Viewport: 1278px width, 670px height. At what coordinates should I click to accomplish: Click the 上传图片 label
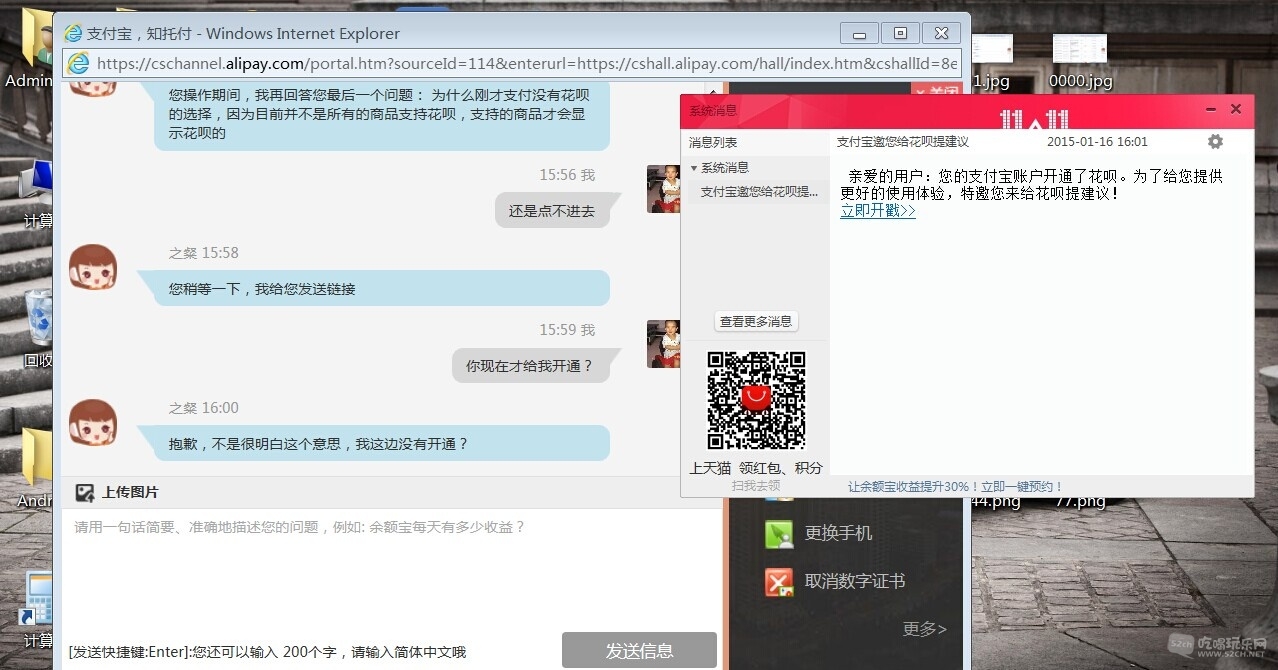[x=130, y=492]
